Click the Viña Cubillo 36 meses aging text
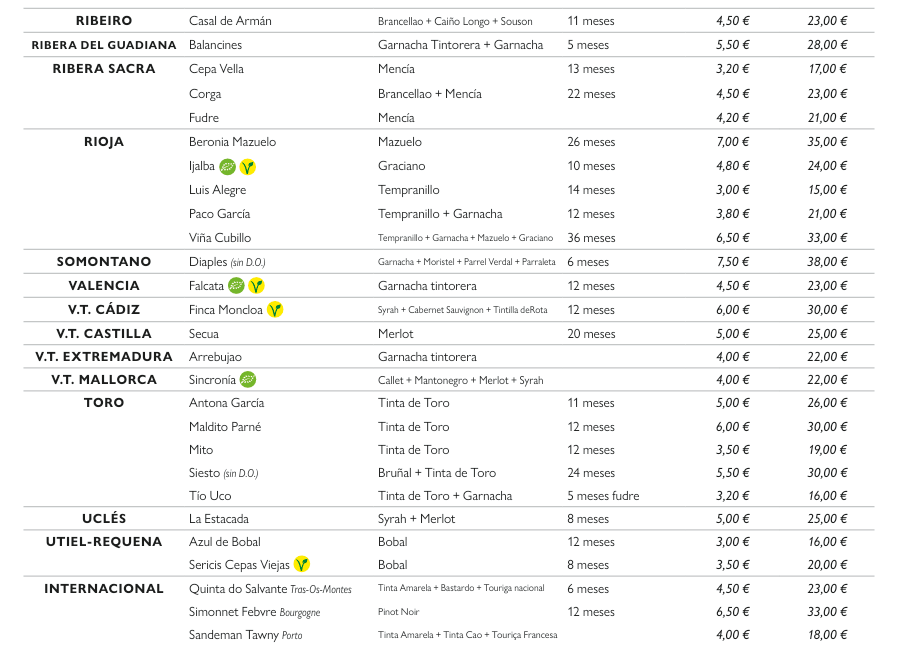The height and width of the screenshot is (649, 899). pos(591,238)
